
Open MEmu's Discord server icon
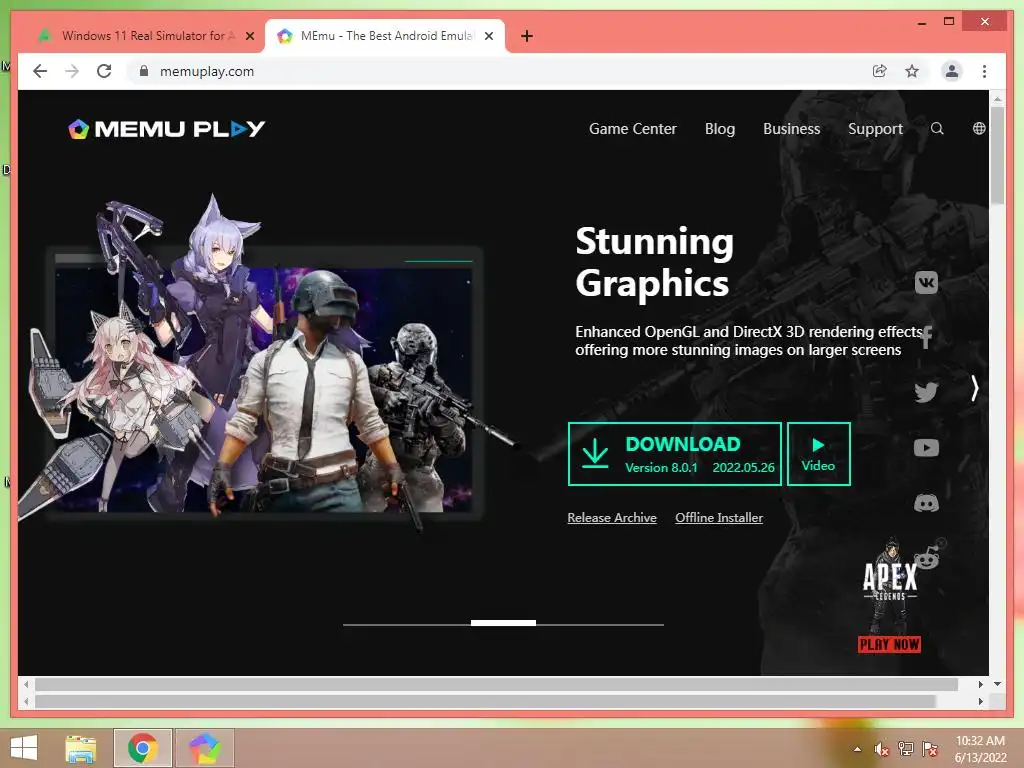tap(926, 503)
